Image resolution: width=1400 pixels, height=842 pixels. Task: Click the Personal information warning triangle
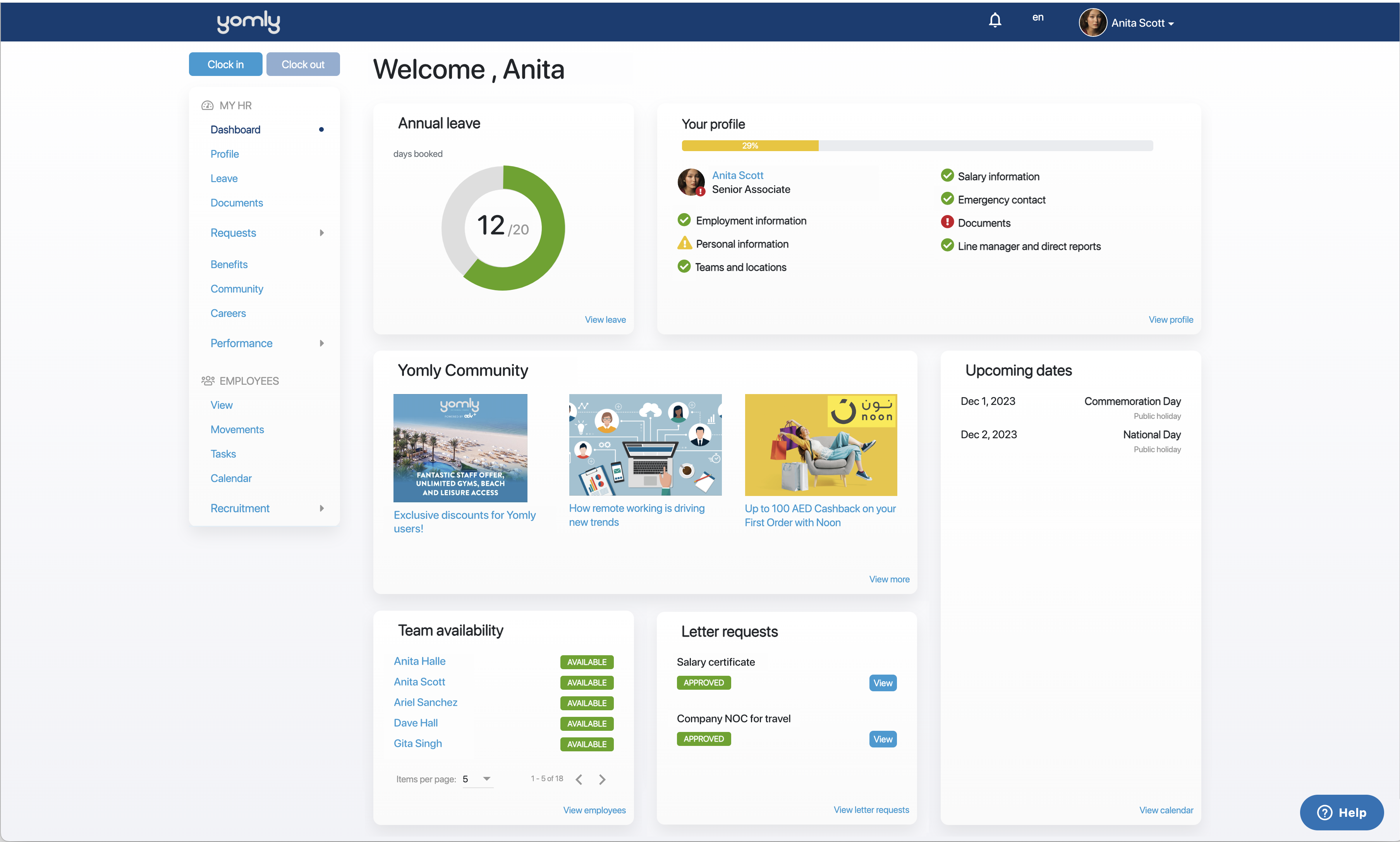pos(684,243)
